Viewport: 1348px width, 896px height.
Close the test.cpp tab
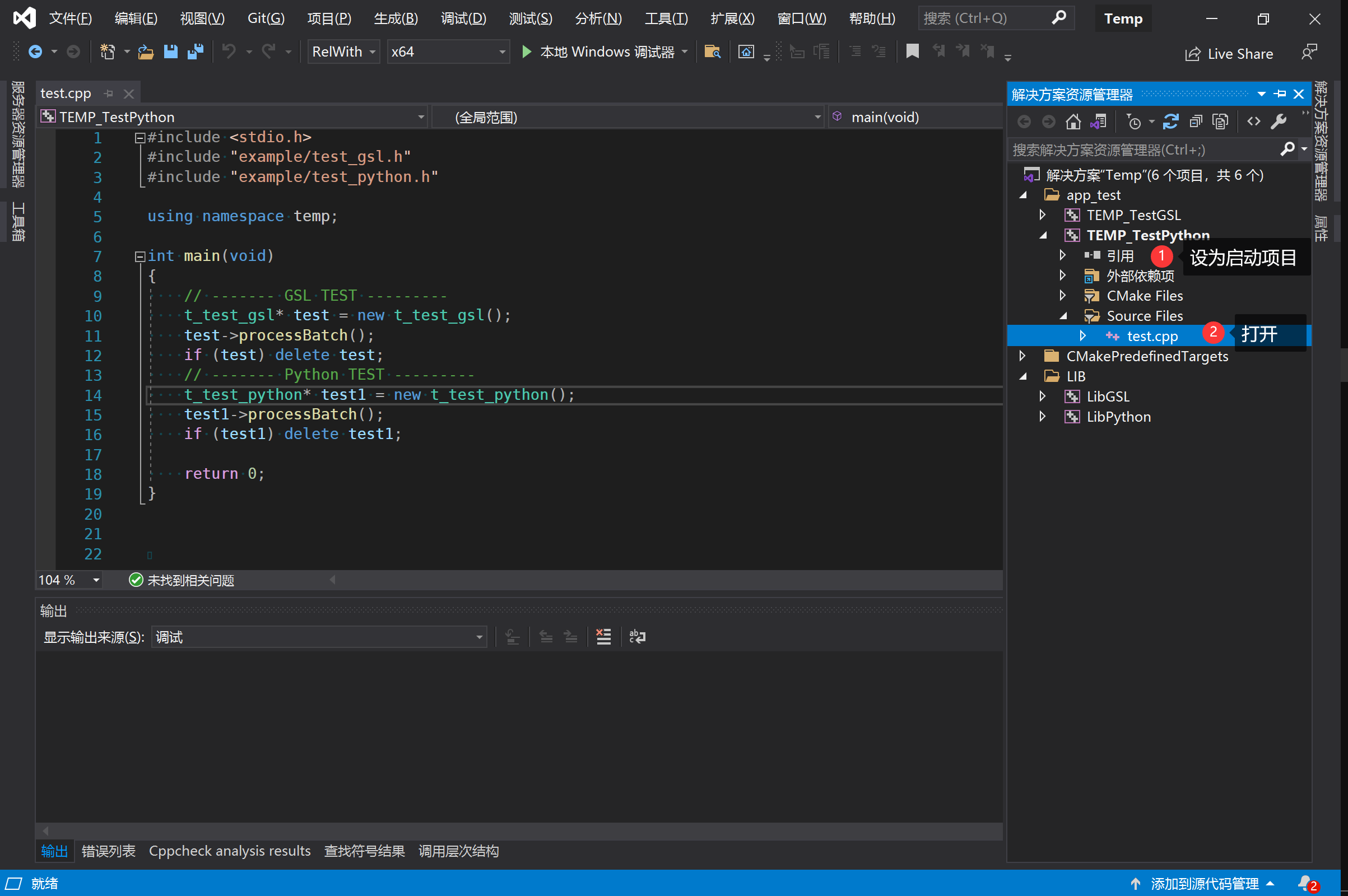(129, 93)
